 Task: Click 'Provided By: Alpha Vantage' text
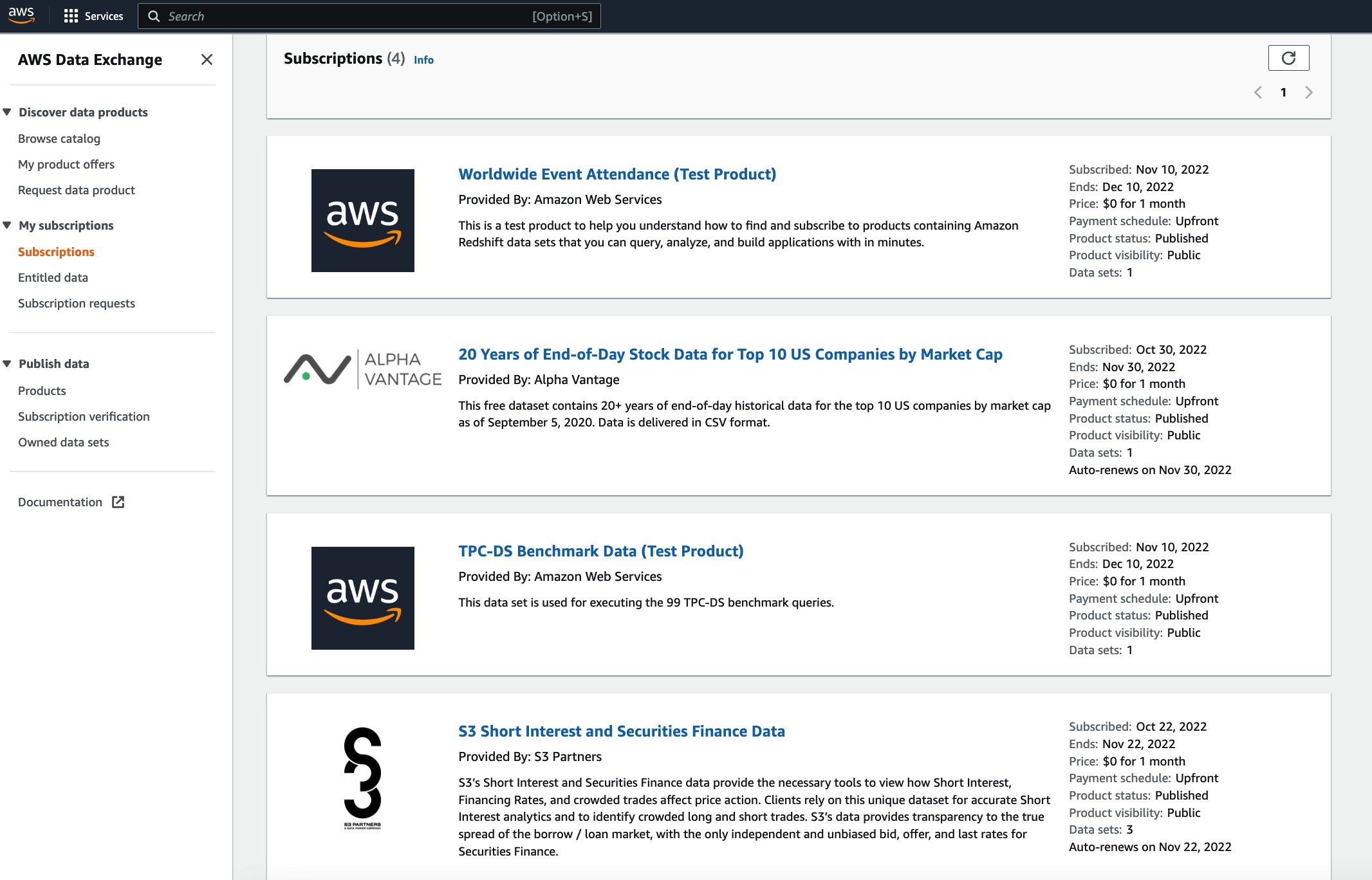(x=539, y=380)
